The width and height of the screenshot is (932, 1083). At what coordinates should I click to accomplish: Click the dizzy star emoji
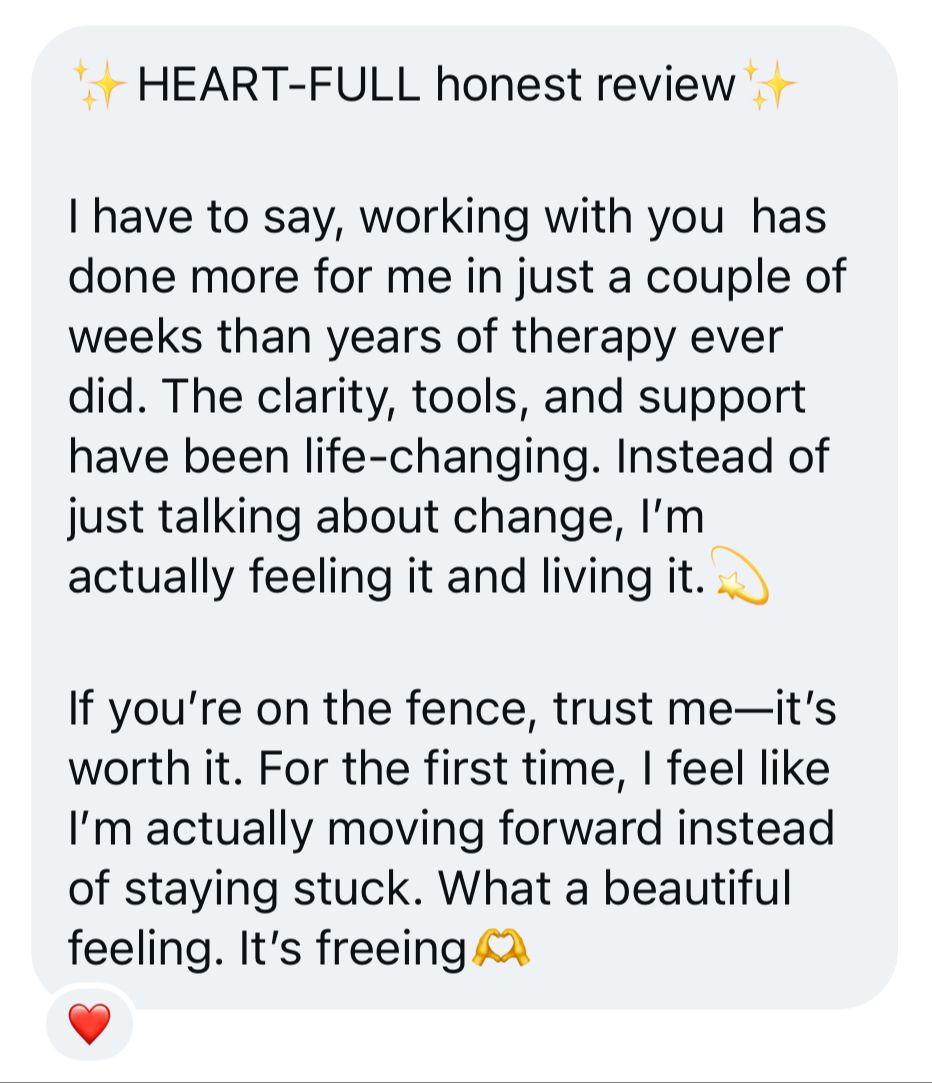[x=739, y=576]
